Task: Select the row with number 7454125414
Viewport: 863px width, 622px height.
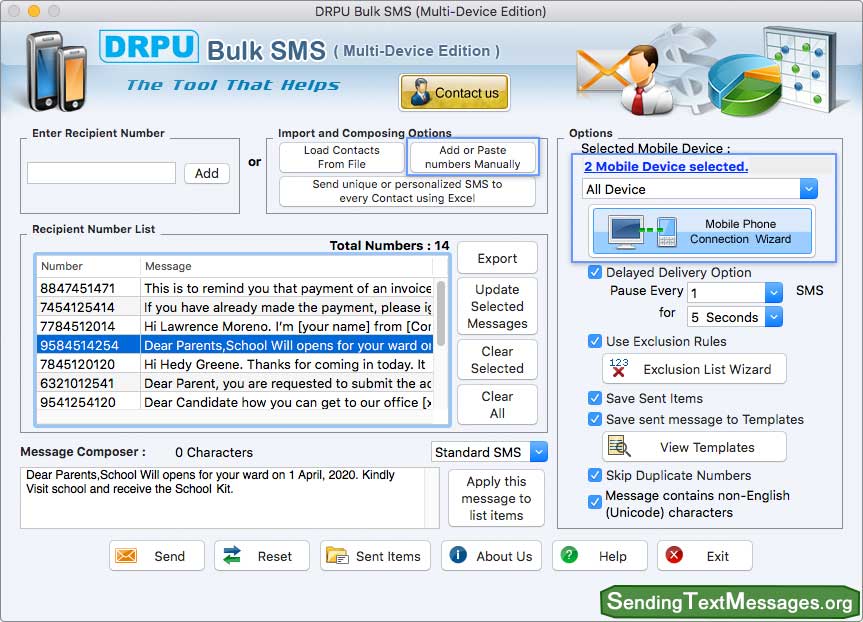Action: [x=235, y=307]
